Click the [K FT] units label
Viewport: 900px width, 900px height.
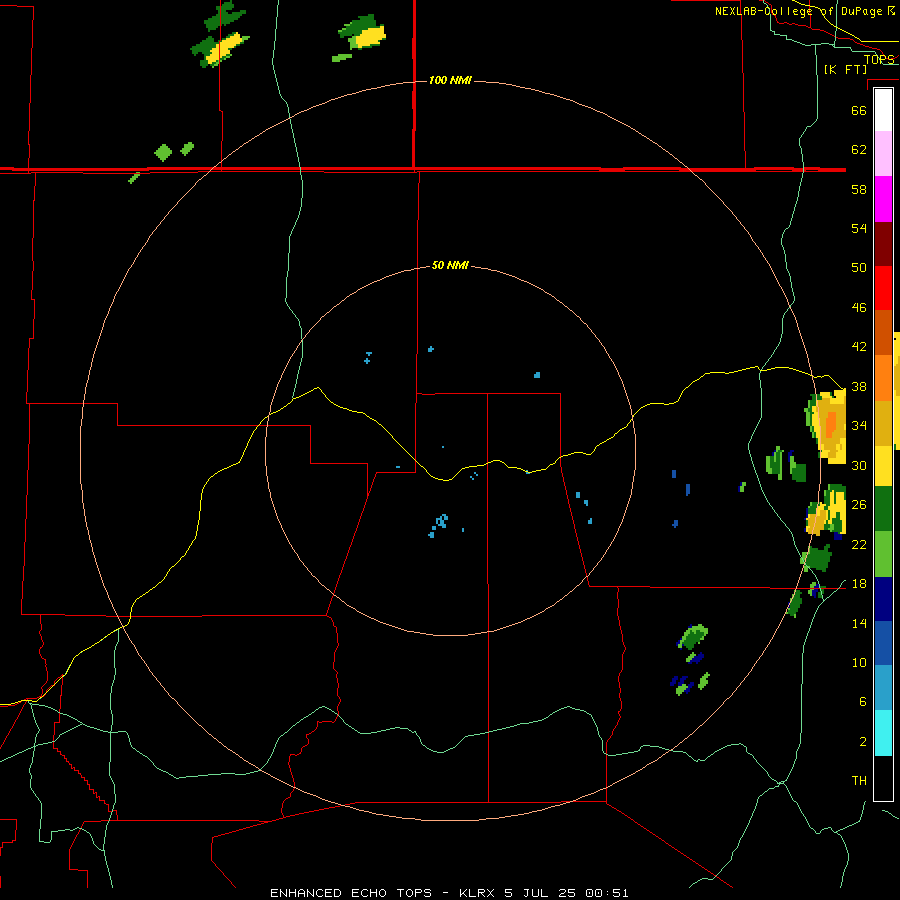pyautogui.click(x=845, y=69)
